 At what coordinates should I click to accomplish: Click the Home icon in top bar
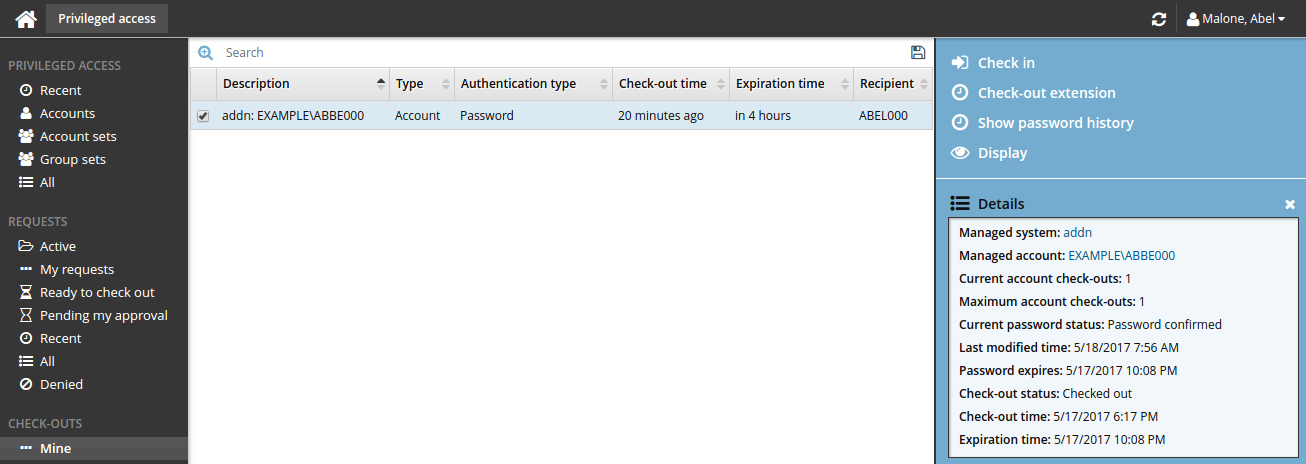pyautogui.click(x=25, y=19)
